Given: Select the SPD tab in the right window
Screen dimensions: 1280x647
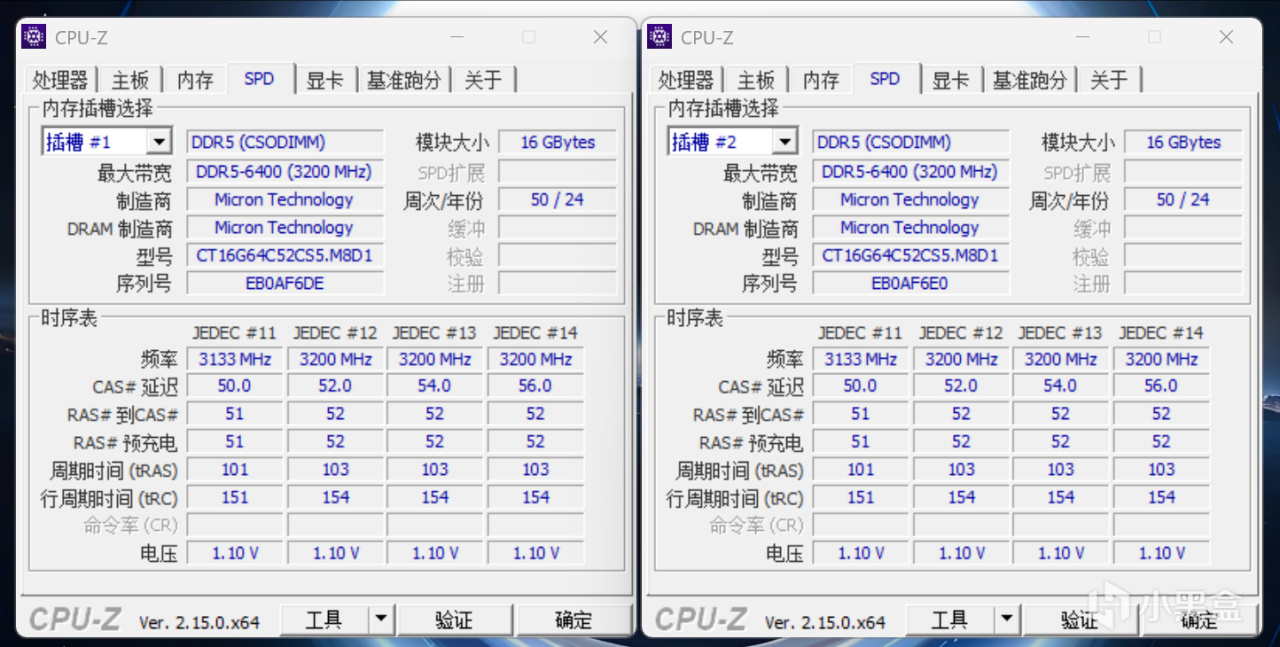Looking at the screenshot, I should click(885, 78).
